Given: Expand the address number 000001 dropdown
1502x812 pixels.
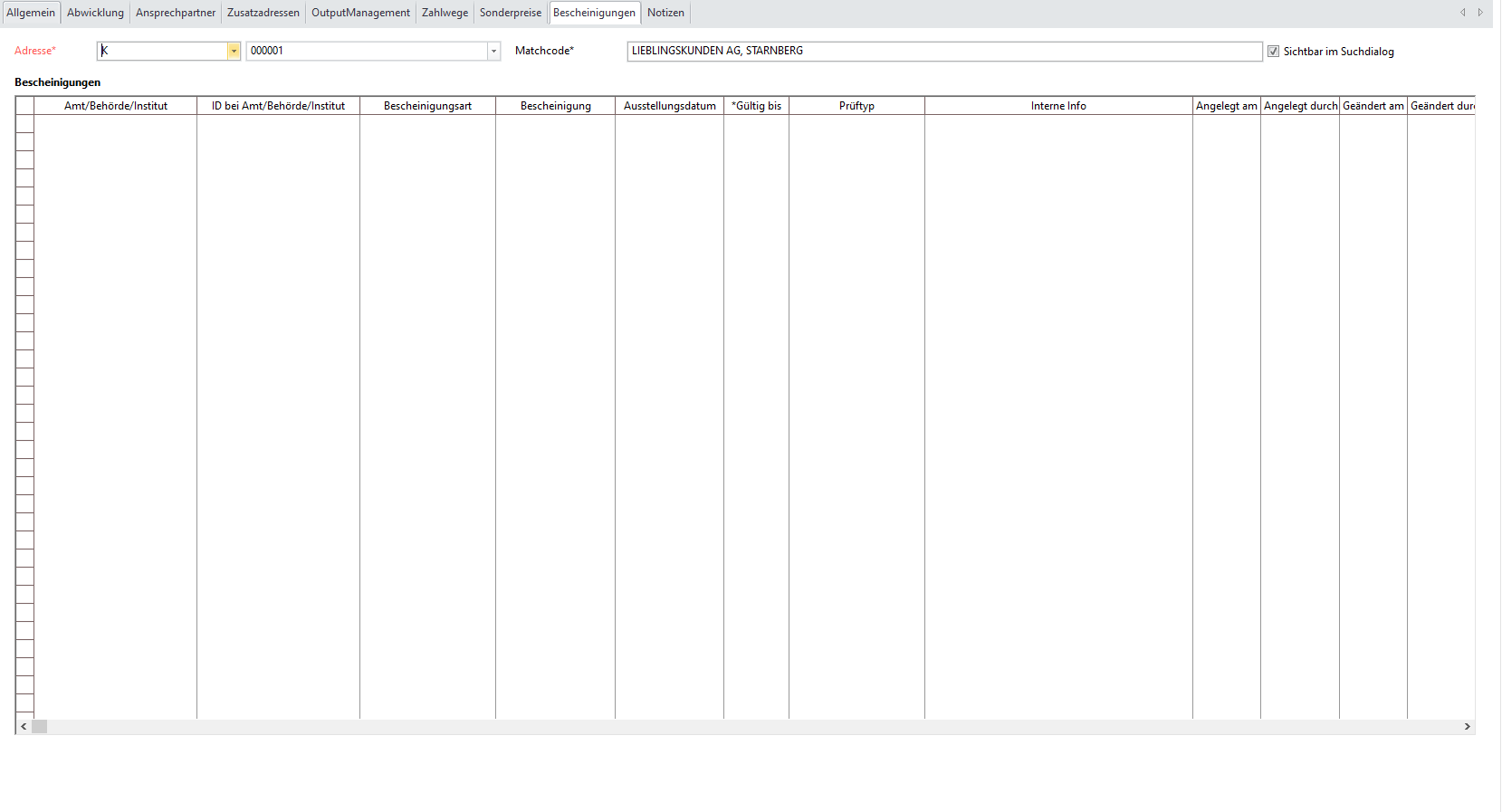Looking at the screenshot, I should 493,52.
